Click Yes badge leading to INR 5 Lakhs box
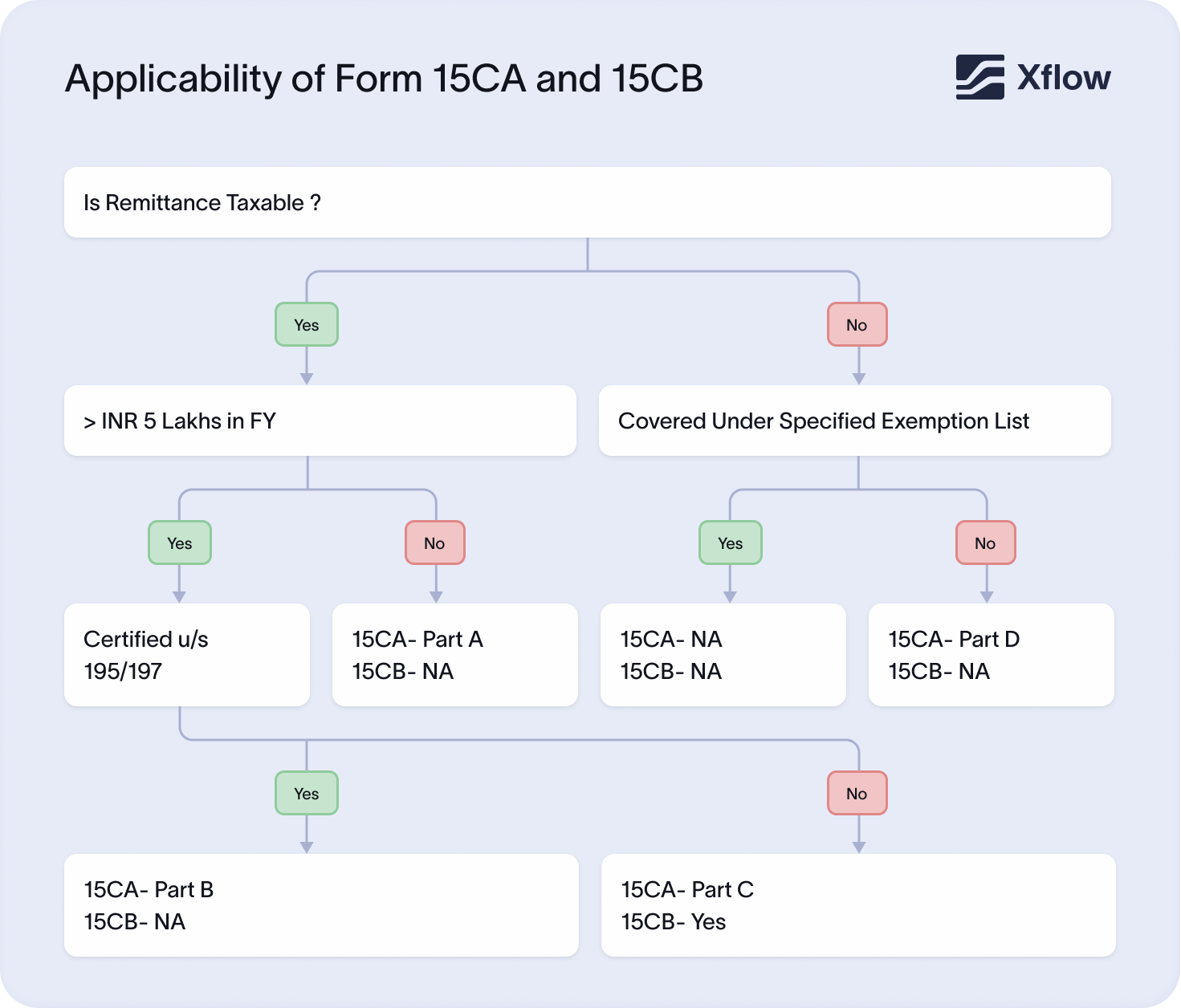Image resolution: width=1181 pixels, height=1008 pixels. point(307,324)
